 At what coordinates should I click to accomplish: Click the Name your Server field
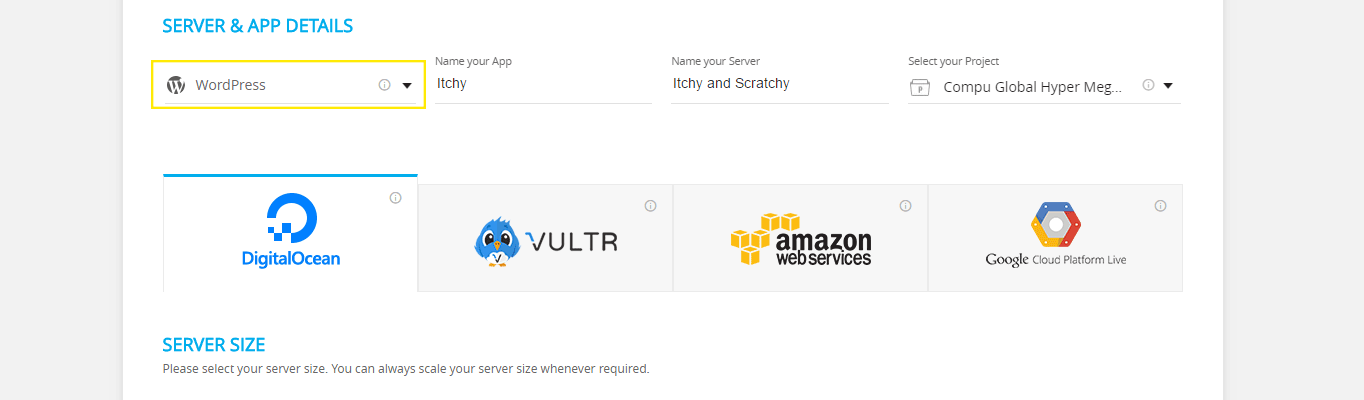[x=780, y=84]
